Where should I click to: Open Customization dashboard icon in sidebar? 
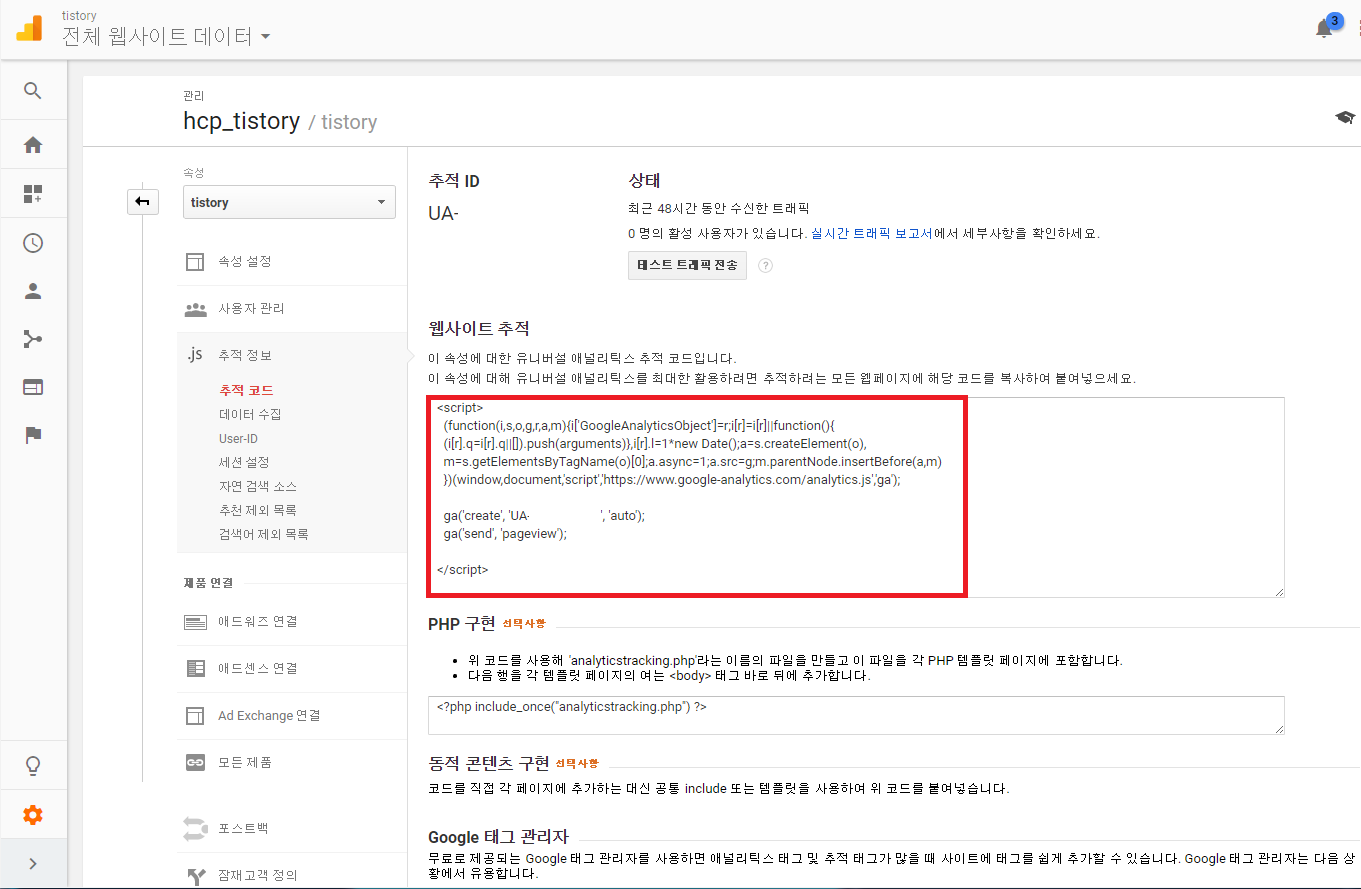pos(33,194)
